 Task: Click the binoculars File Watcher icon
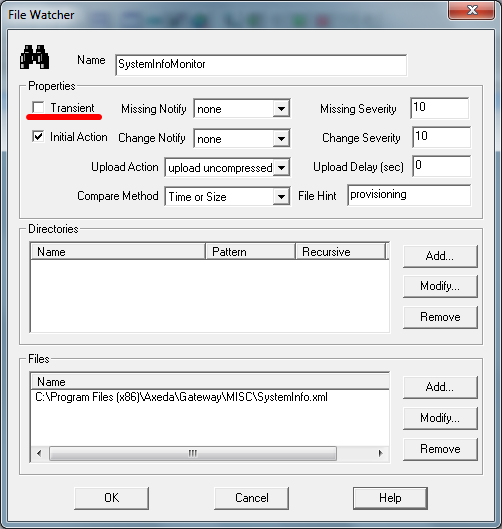34,57
